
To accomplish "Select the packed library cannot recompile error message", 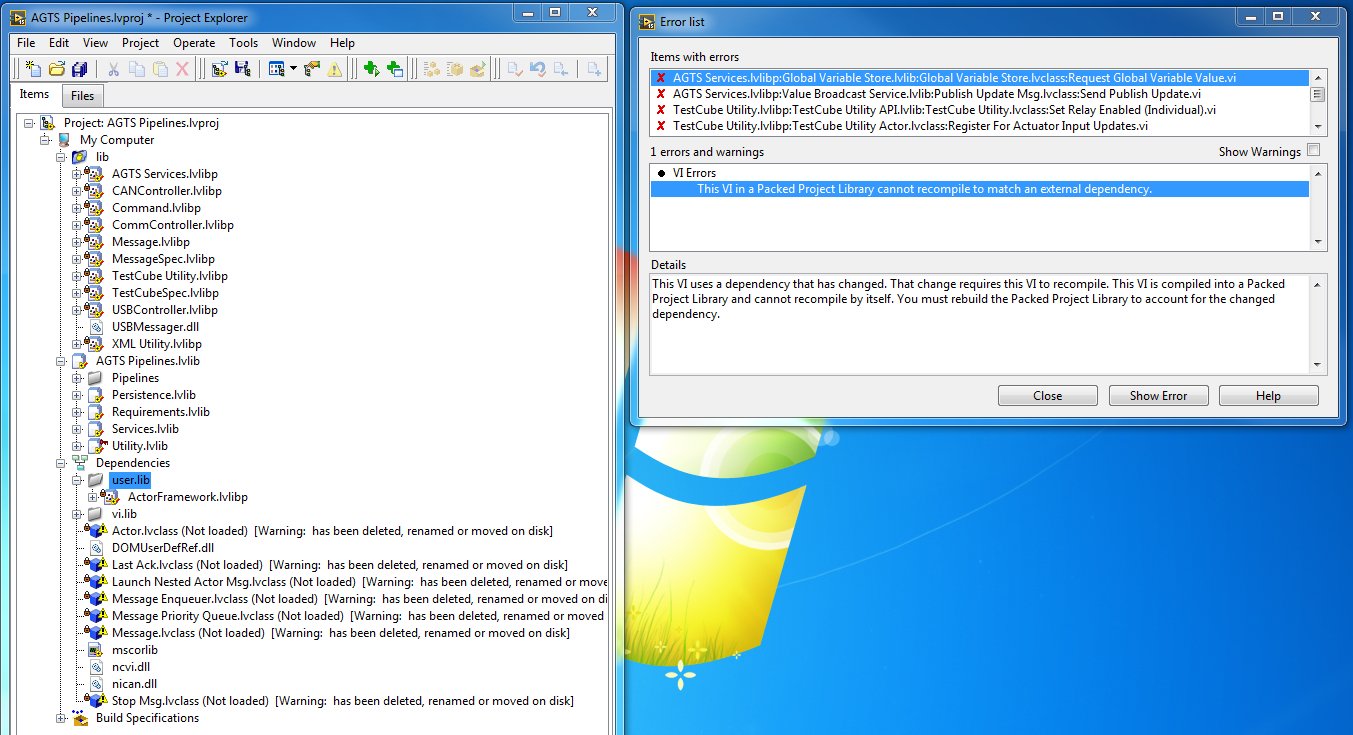I will pos(980,189).
